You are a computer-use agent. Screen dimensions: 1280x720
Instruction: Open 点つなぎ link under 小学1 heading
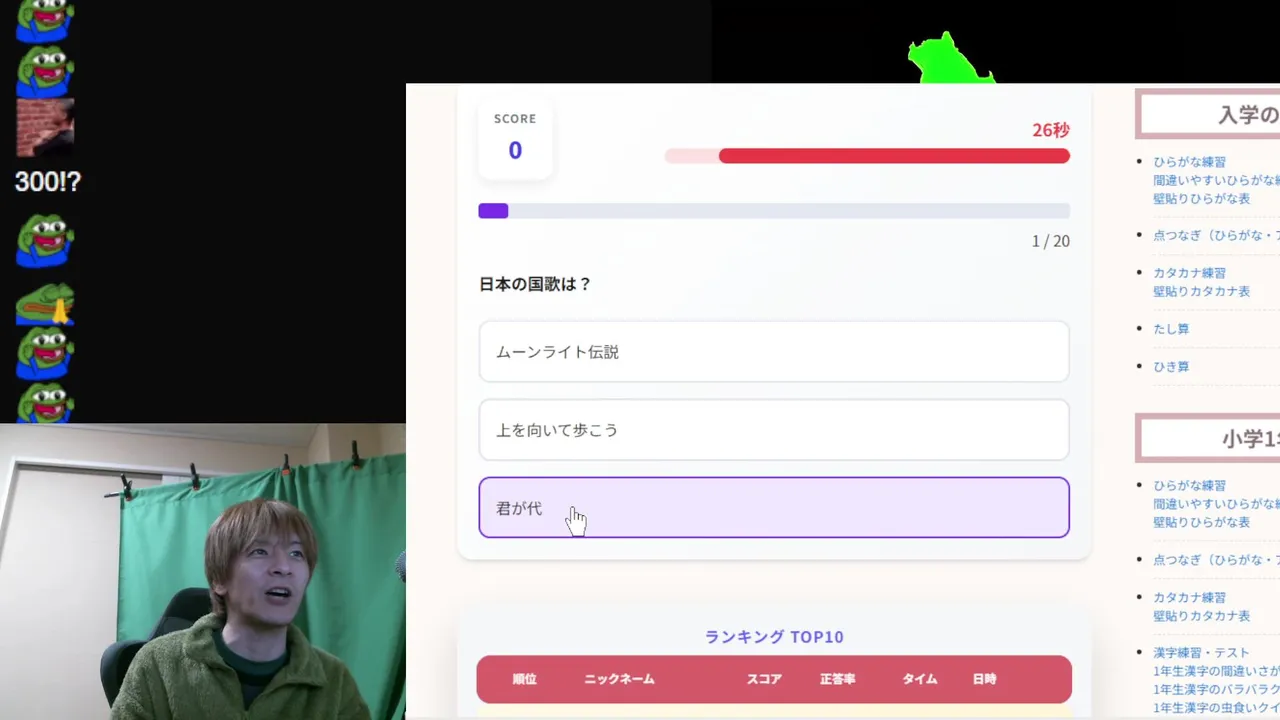1216,560
